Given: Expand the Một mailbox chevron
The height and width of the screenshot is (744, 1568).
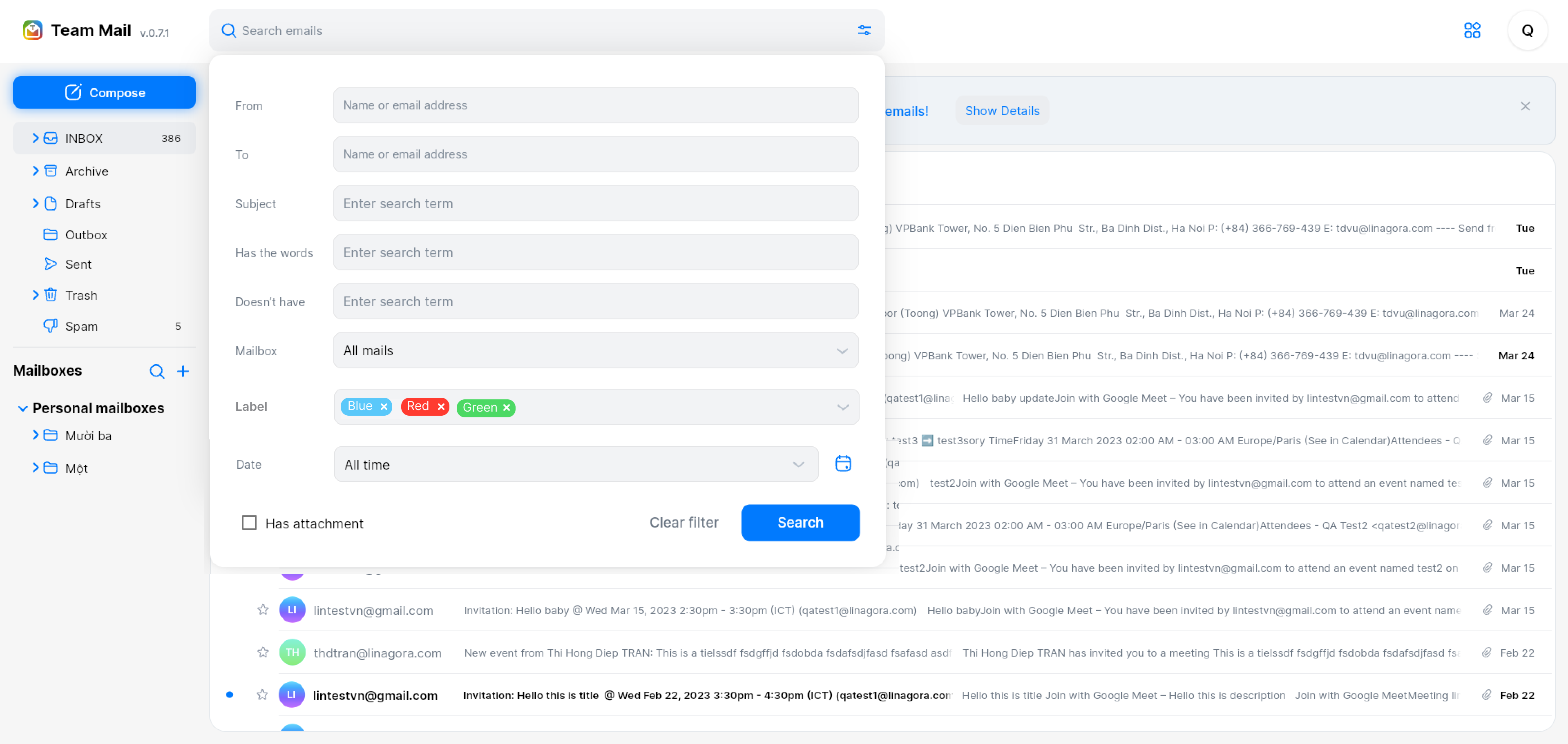Looking at the screenshot, I should (35, 467).
